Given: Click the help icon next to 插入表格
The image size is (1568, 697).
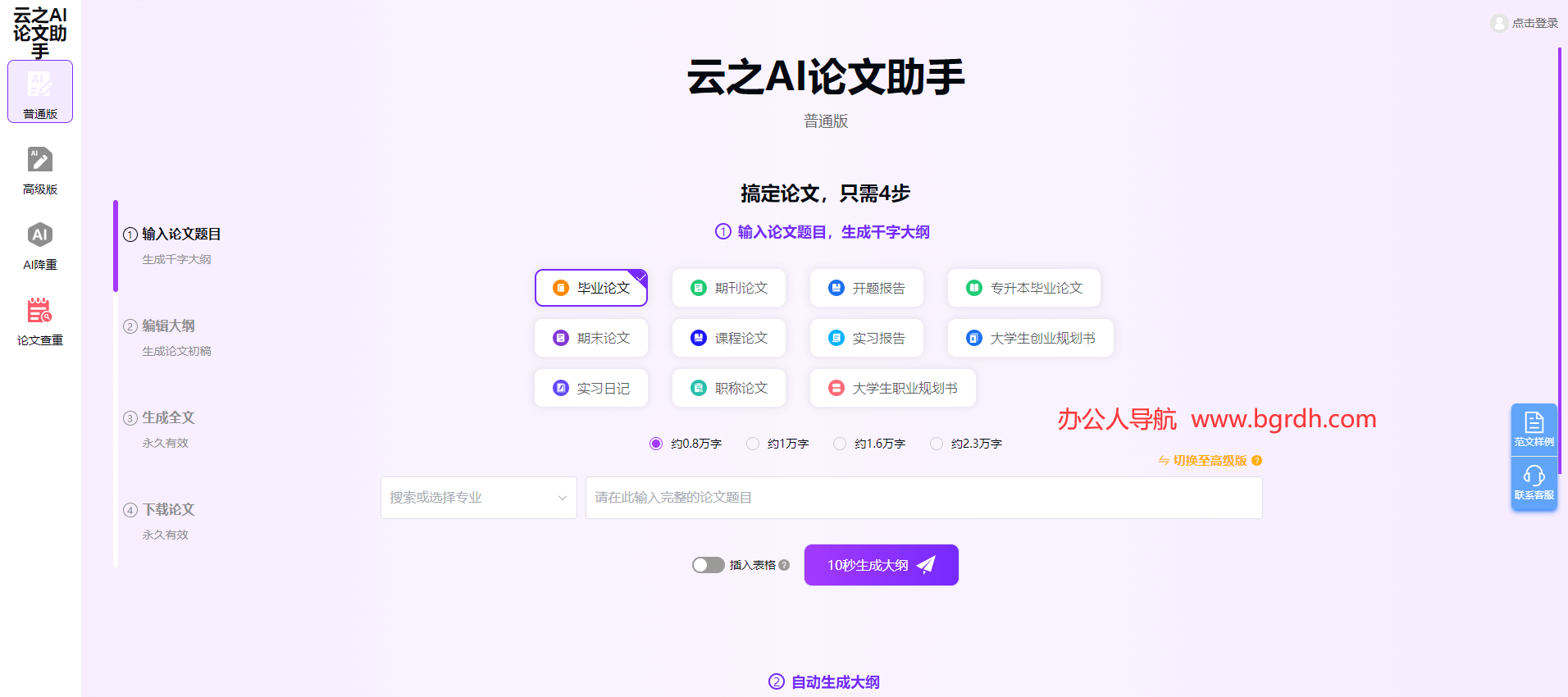Looking at the screenshot, I should click(x=784, y=565).
